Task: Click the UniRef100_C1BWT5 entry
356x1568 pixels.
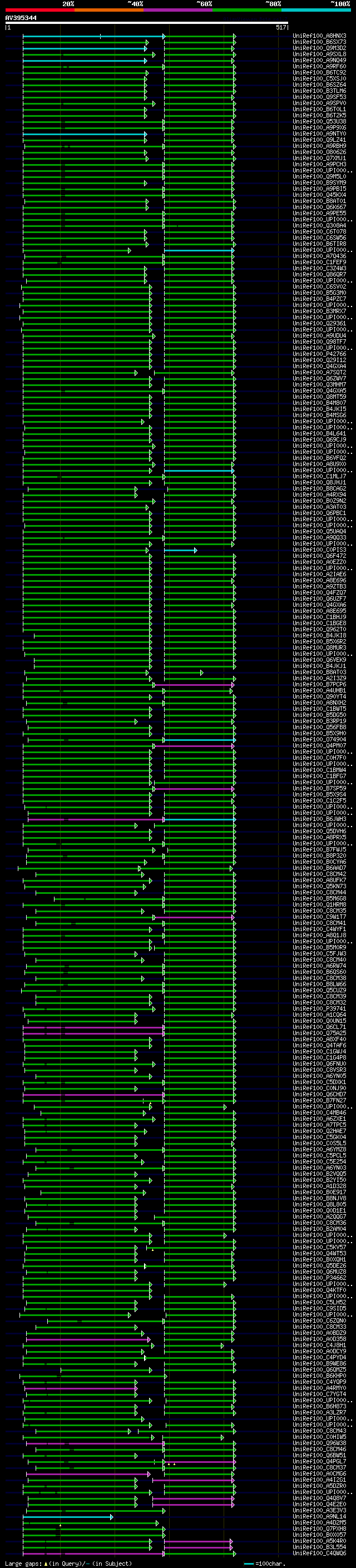Action: pos(319,709)
